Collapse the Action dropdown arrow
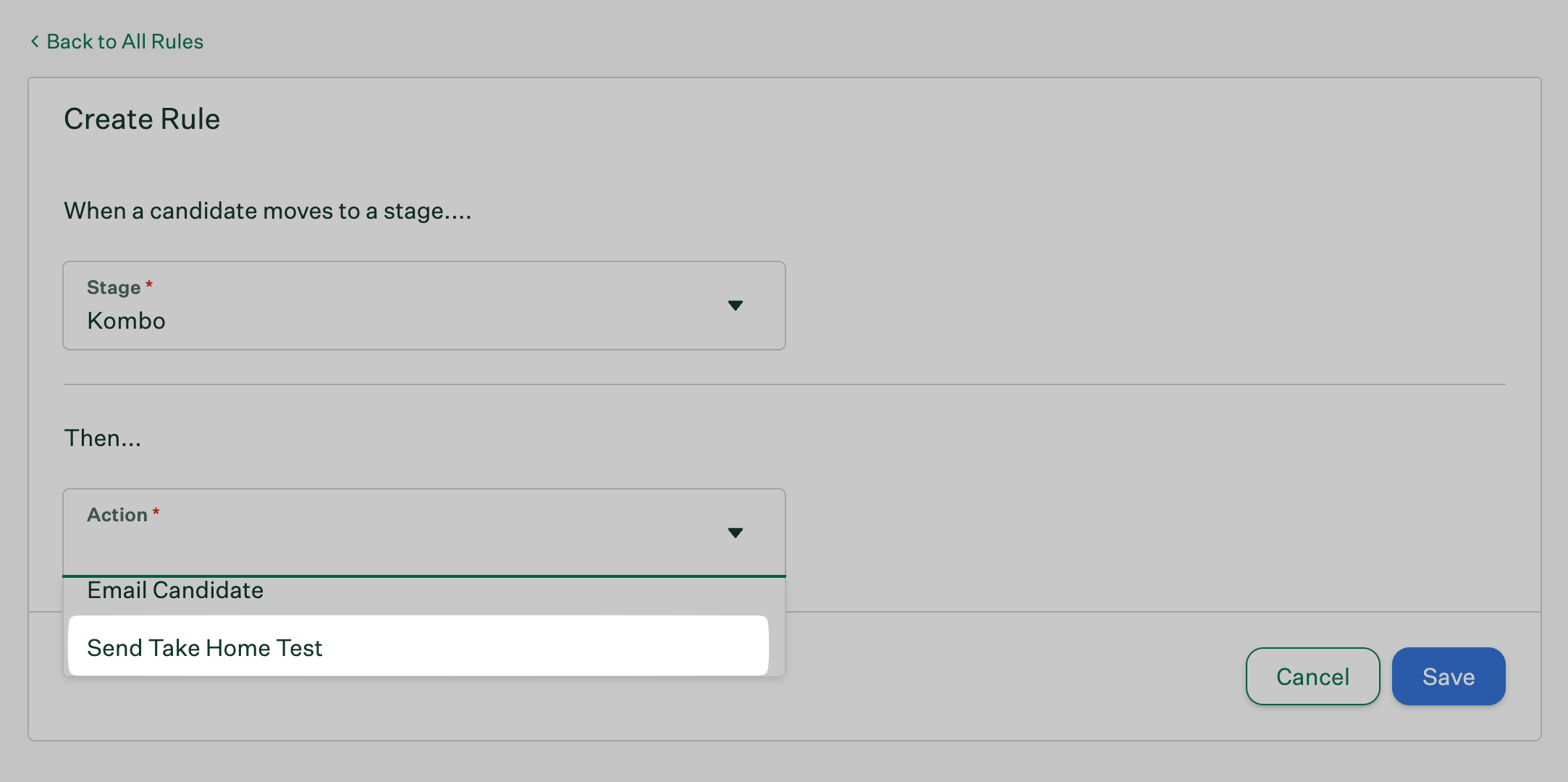Viewport: 1568px width, 782px height. (735, 533)
